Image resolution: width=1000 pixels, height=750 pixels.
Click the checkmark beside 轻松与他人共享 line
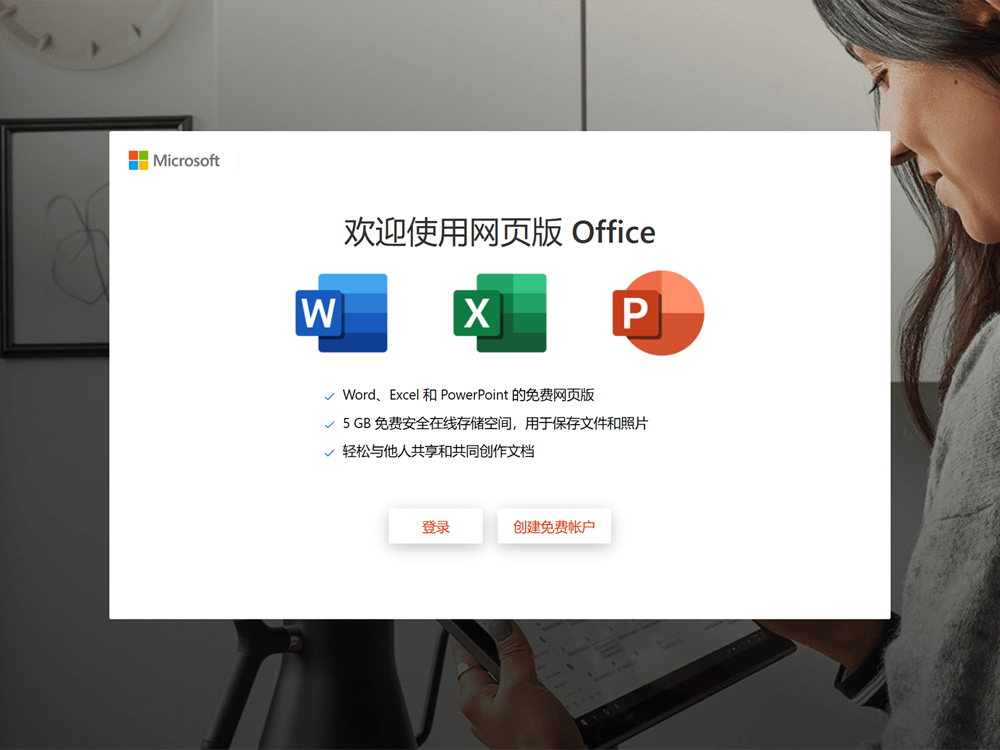point(329,453)
